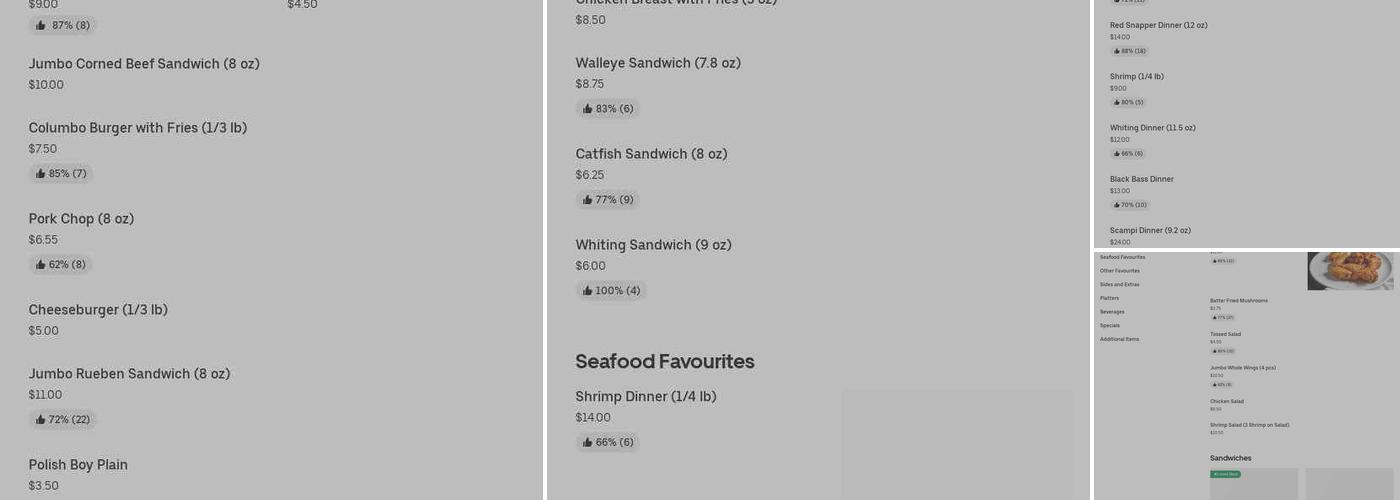
Task: Click thumbs-up icon under Whiting Dinner
Action: pos(1116,154)
